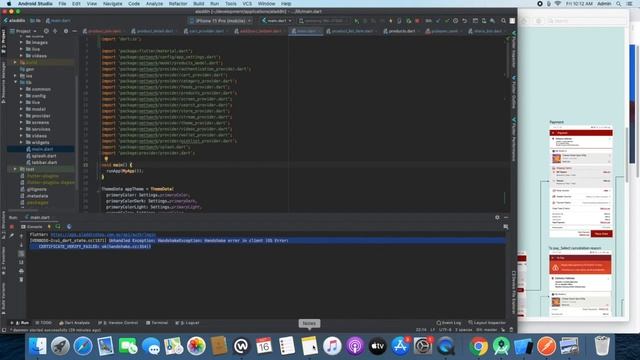Open the Event Log button

(x=448, y=323)
